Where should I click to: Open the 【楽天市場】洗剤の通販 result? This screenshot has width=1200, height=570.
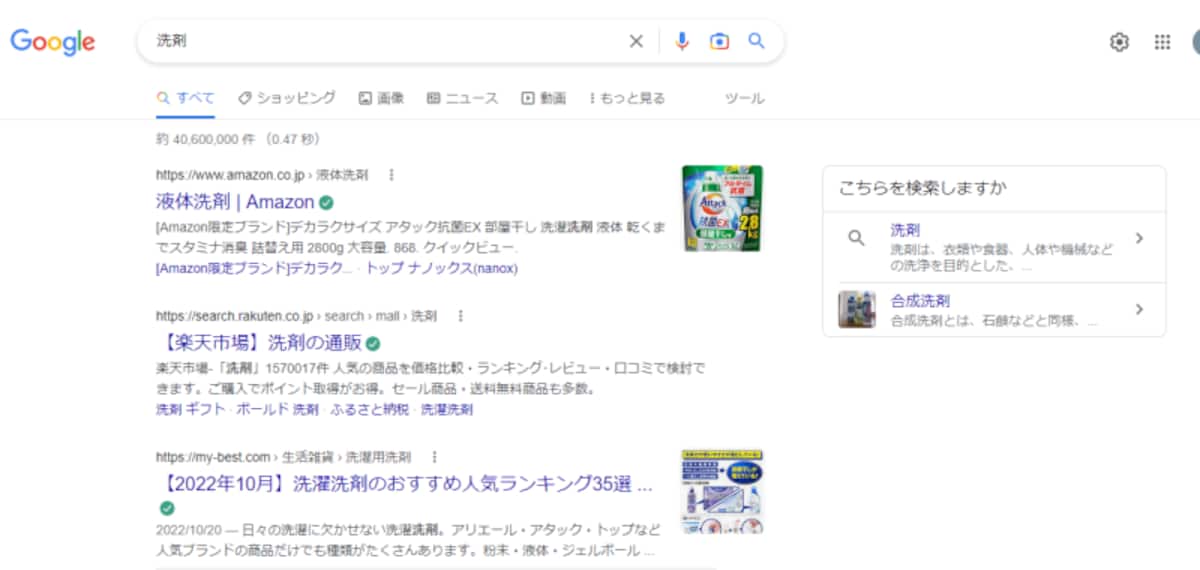click(259, 343)
